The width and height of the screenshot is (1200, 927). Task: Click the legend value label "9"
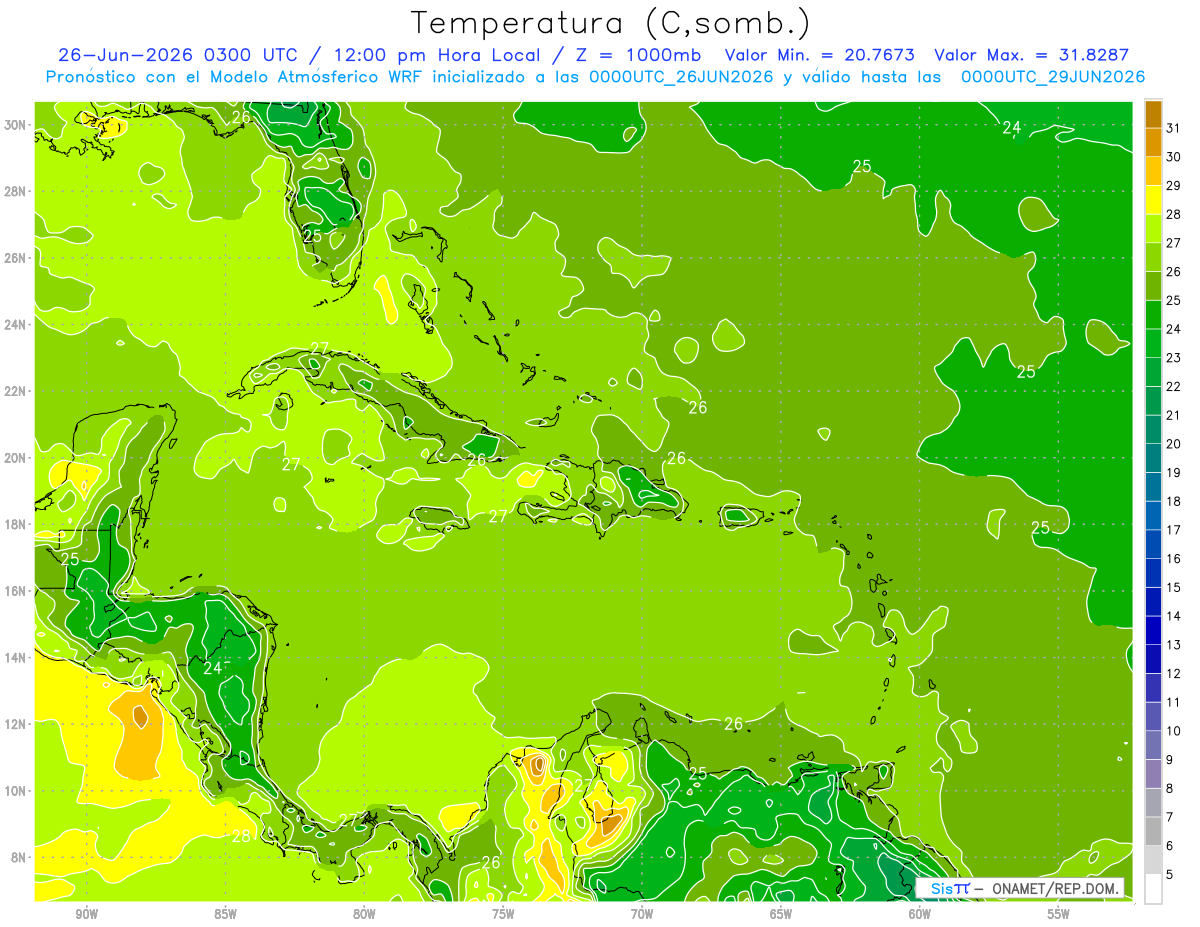click(1170, 760)
